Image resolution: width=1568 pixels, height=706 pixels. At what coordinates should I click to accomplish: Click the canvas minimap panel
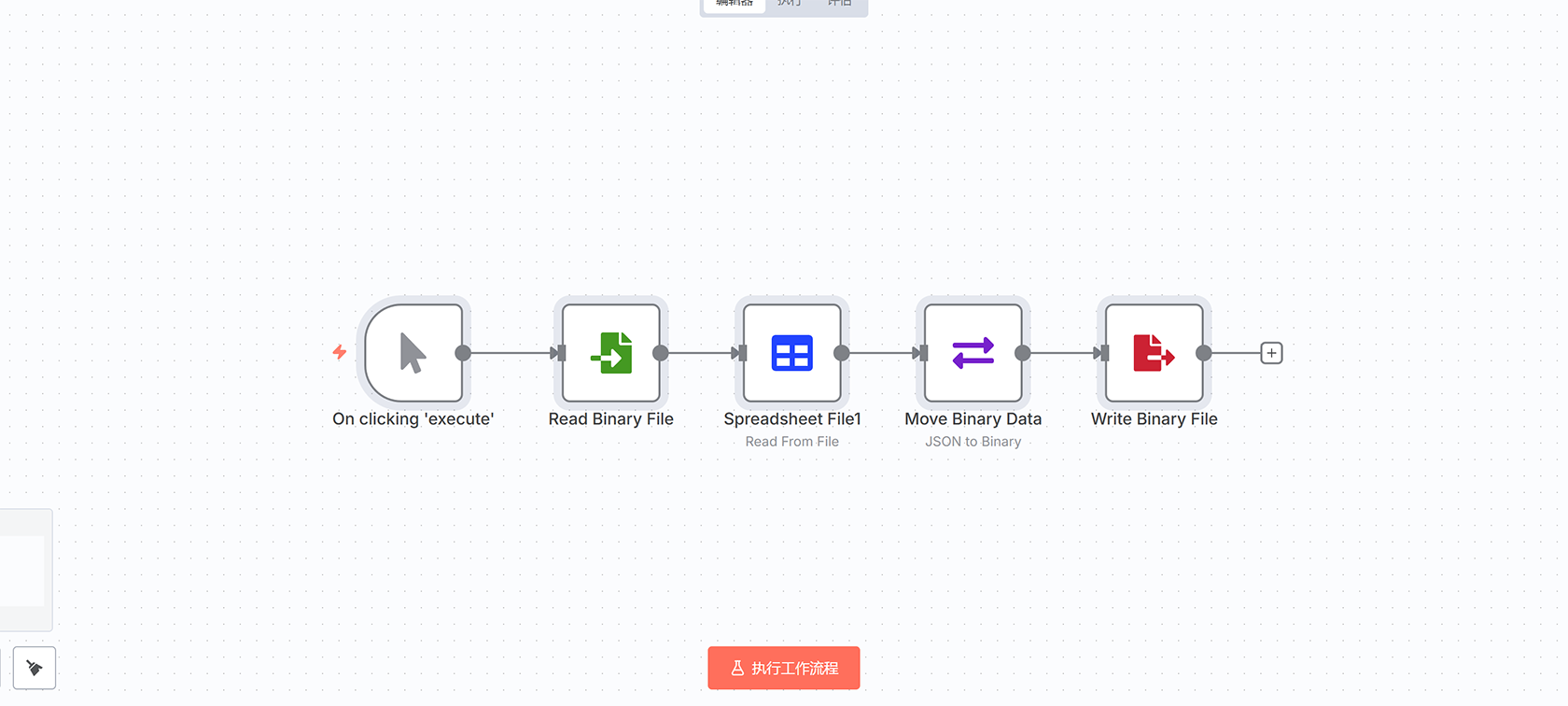coord(24,570)
